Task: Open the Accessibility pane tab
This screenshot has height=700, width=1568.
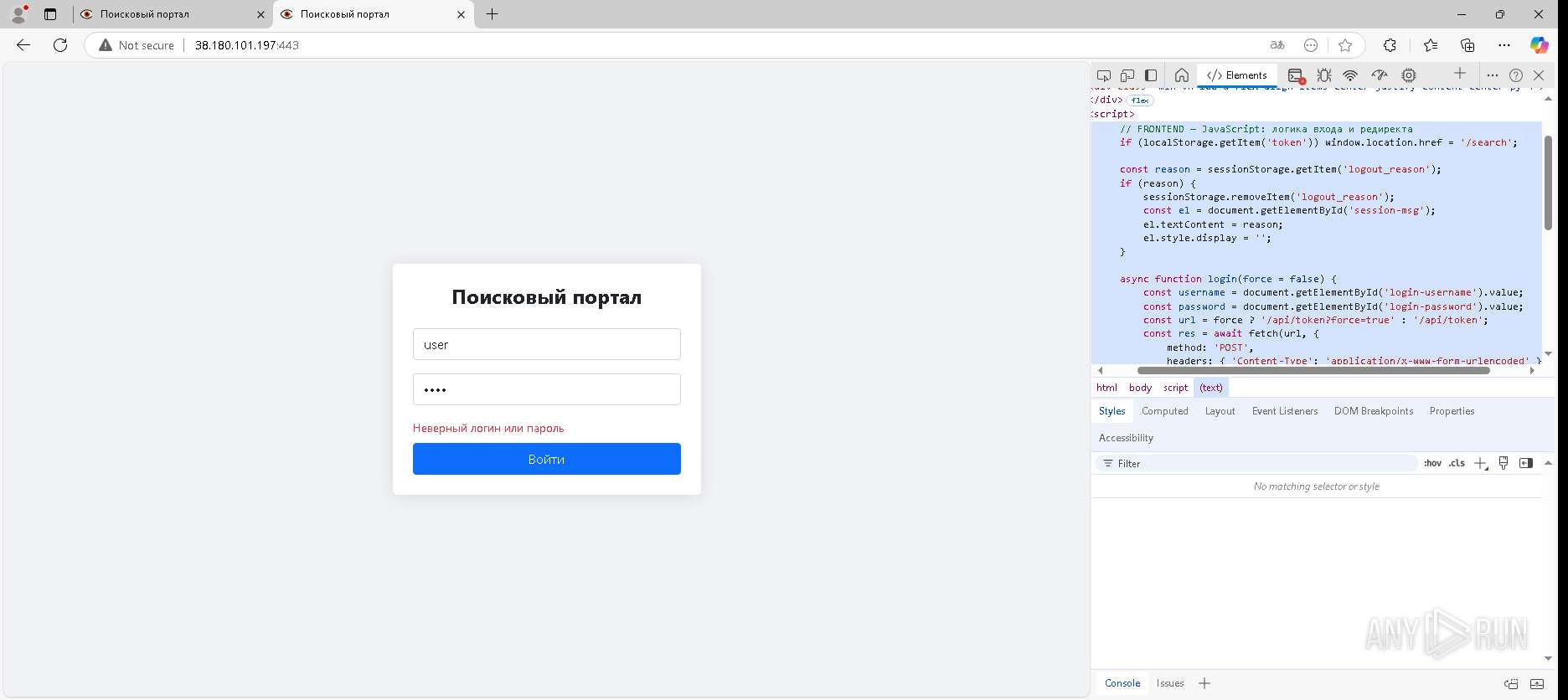Action: pos(1126,438)
